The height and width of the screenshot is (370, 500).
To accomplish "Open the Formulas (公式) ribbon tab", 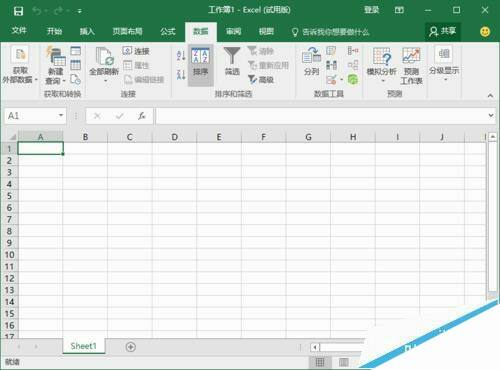I will point(167,31).
